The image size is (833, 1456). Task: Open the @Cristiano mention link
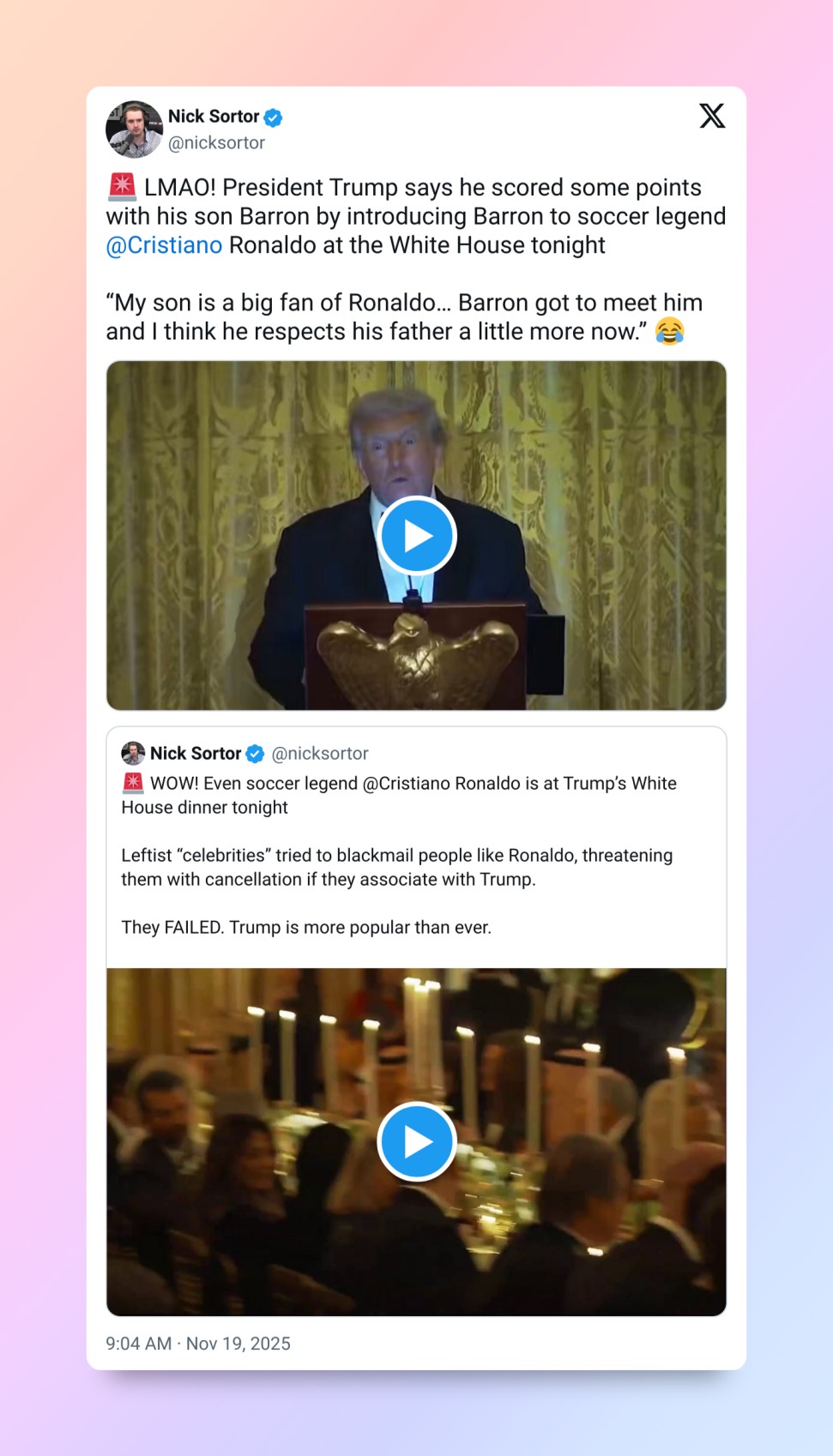click(x=164, y=245)
